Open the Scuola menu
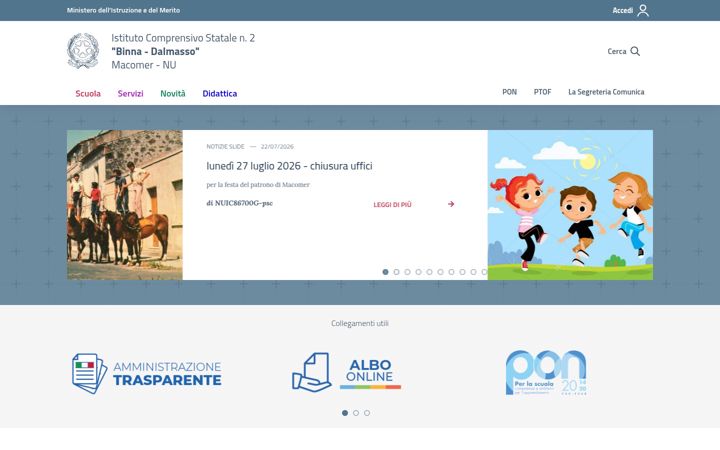 (88, 94)
